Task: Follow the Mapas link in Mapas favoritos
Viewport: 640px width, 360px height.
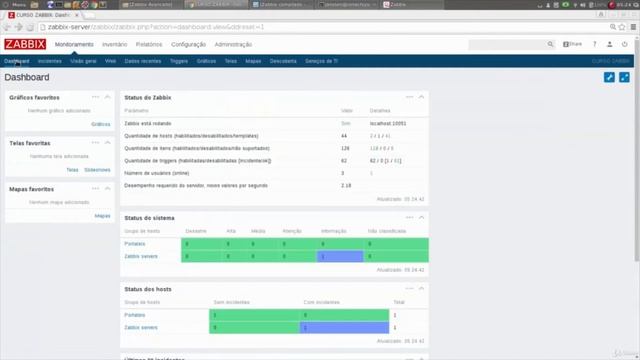Action: pos(102,216)
